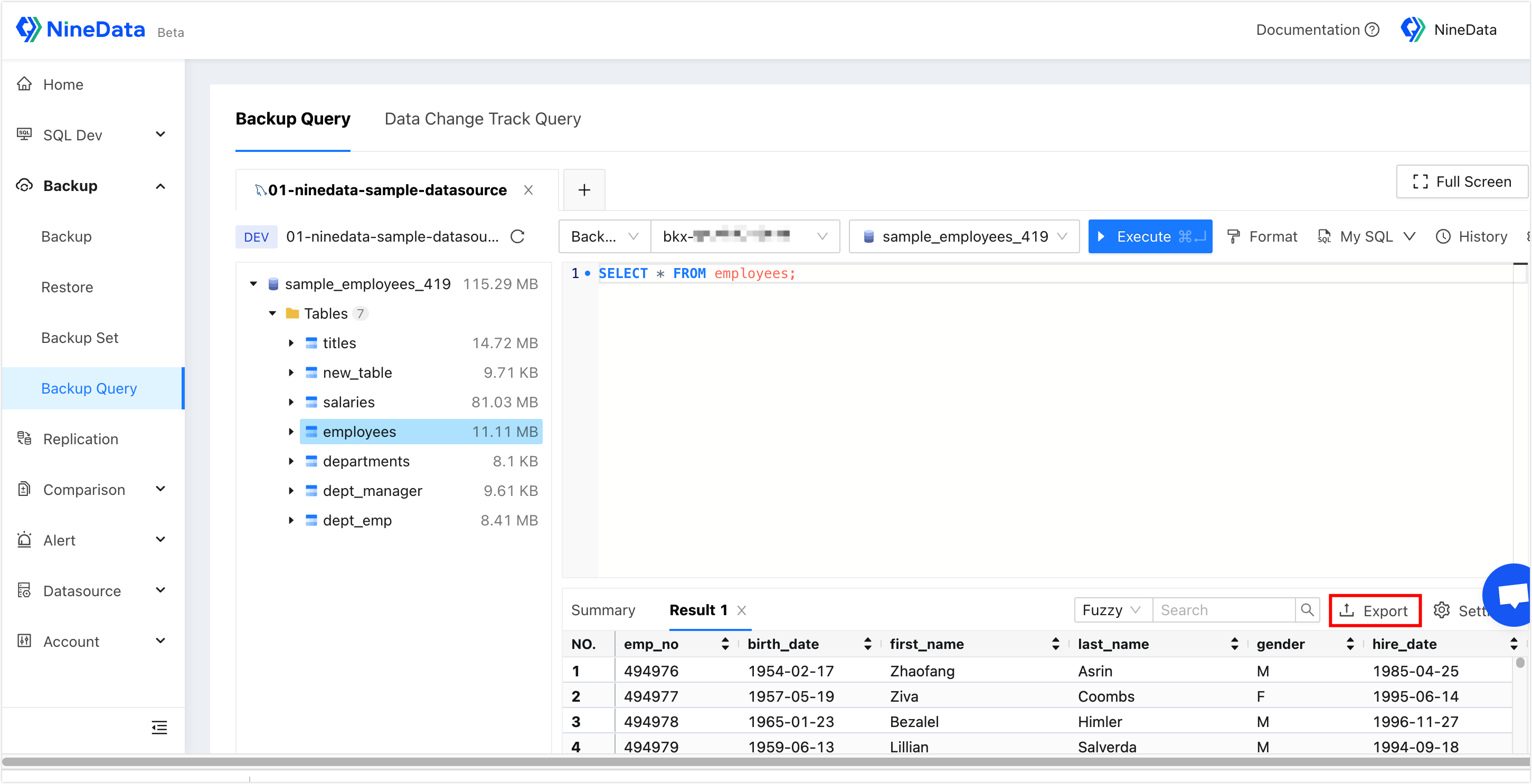The image size is (1532, 784).
Task: Click in the result Search field
Action: pos(1223,610)
